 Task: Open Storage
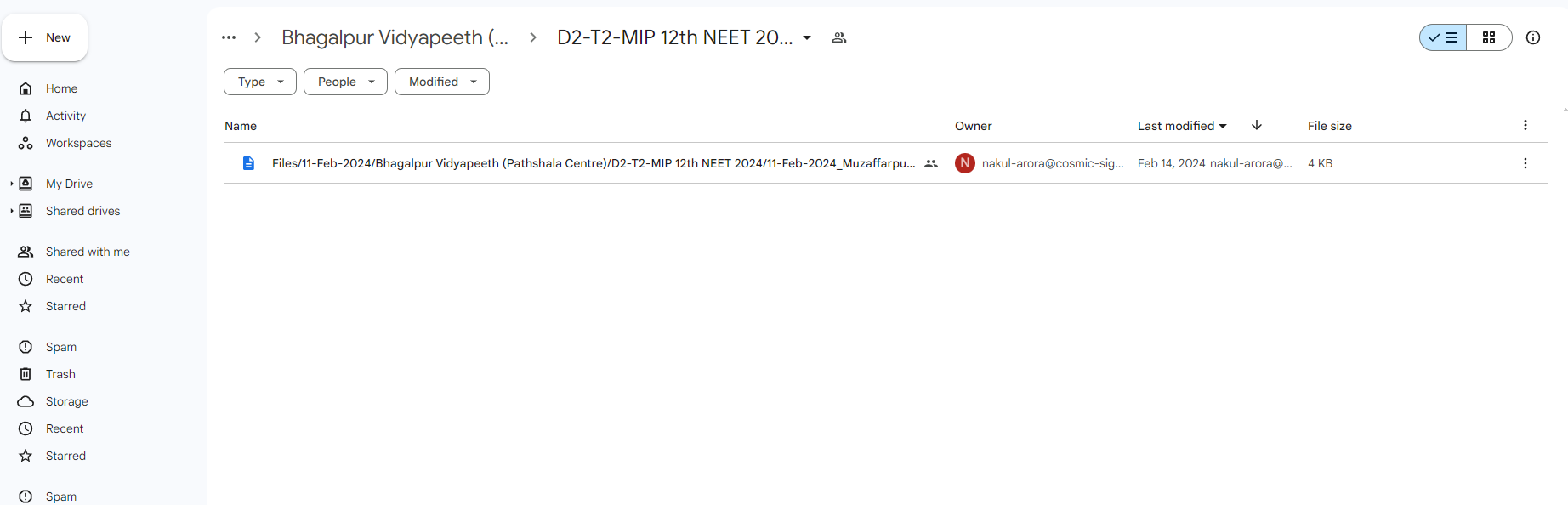click(x=66, y=401)
